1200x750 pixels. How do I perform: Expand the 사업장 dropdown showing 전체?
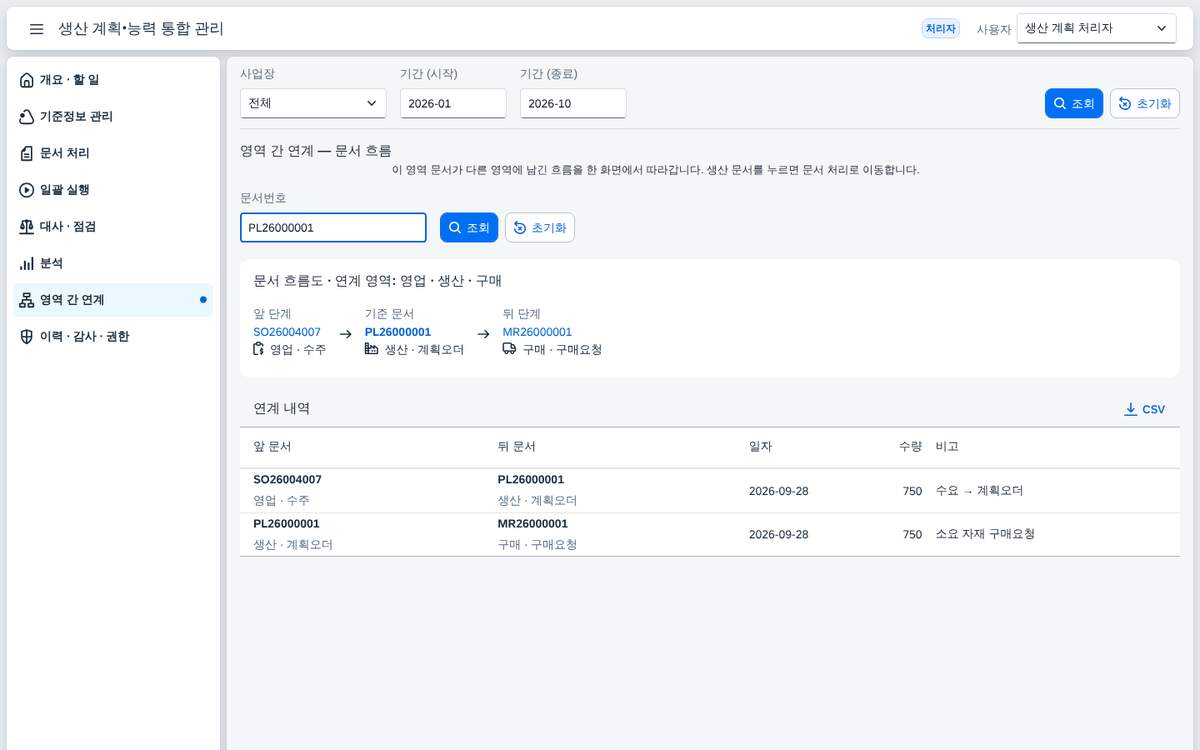(x=313, y=103)
